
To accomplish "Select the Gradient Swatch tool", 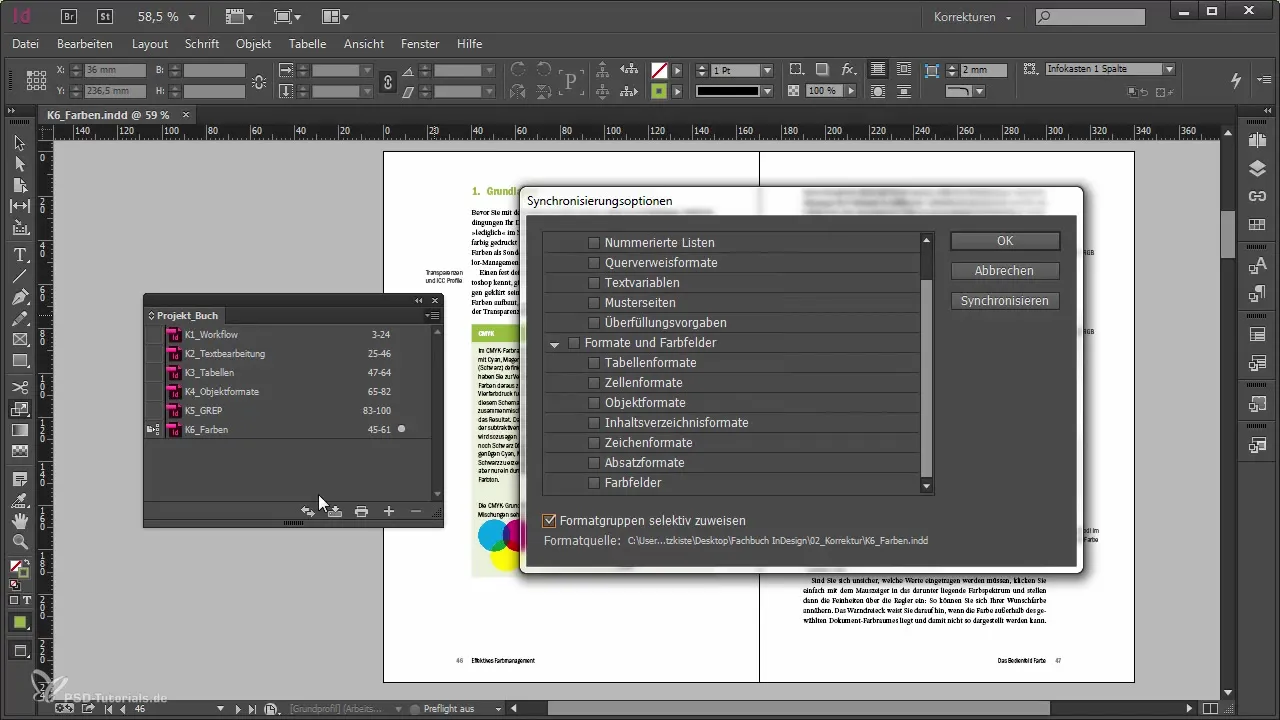I will 19,430.
